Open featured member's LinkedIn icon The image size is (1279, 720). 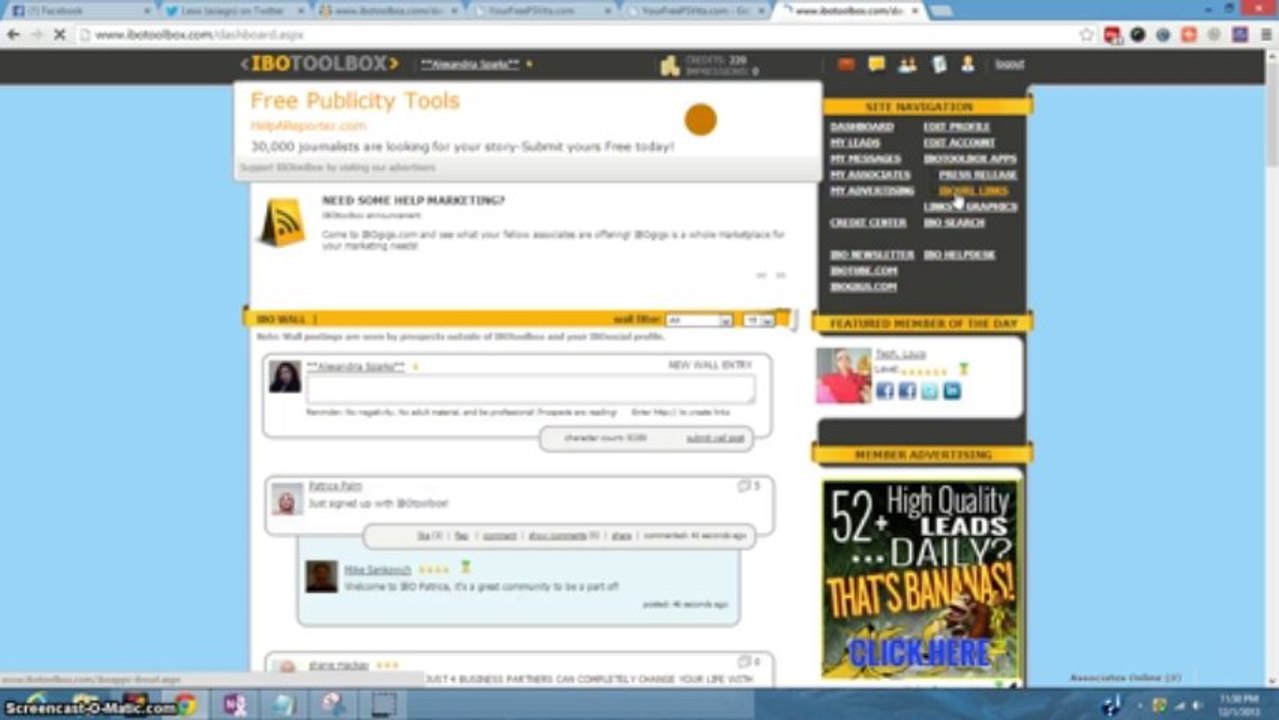(952, 391)
